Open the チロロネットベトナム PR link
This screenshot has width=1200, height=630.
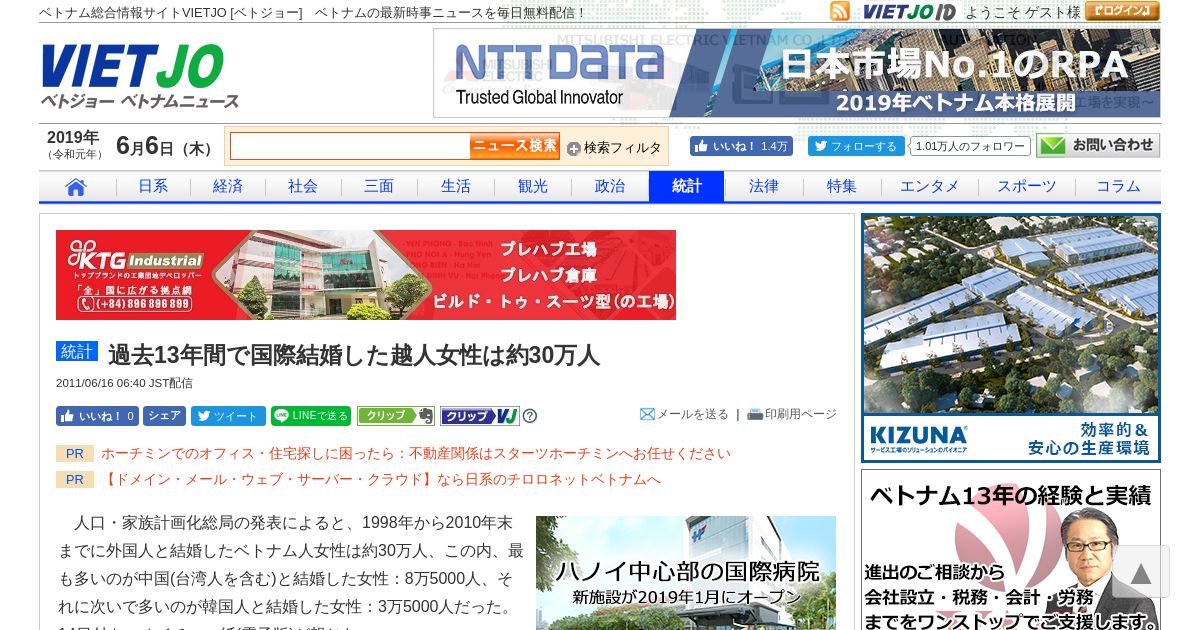click(x=381, y=479)
